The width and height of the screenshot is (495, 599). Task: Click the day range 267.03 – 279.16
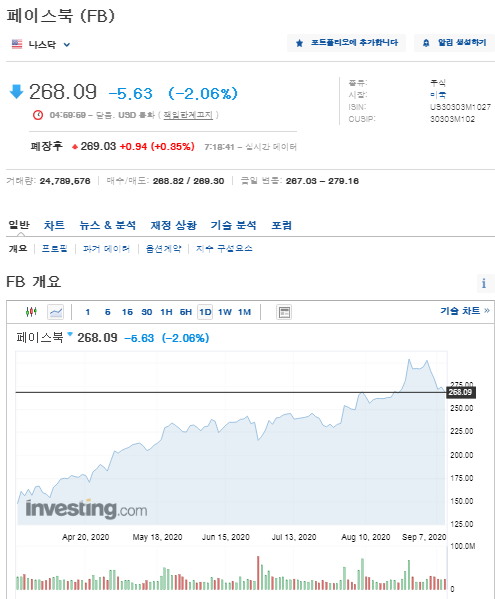coord(322,181)
